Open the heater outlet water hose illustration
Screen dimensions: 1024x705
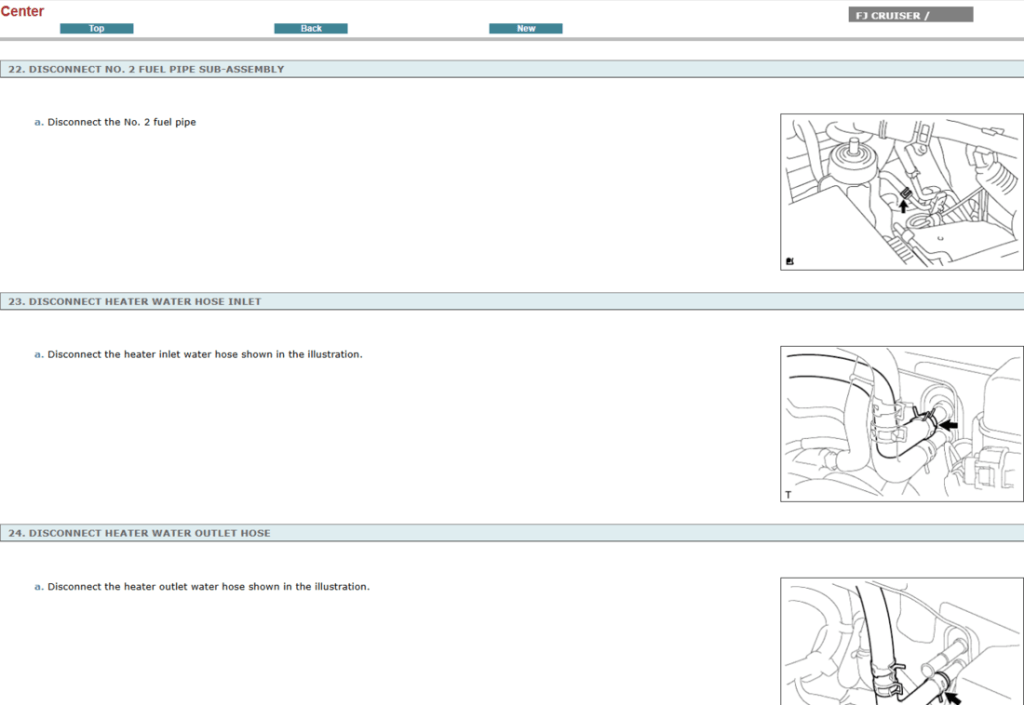(901, 645)
